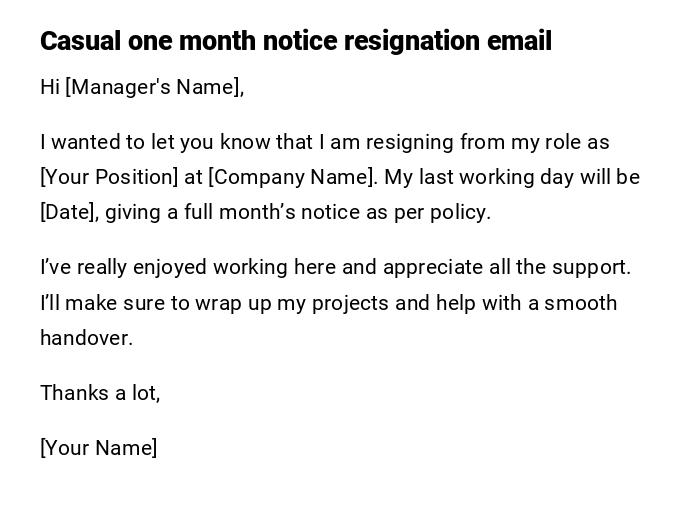Click the "Thanks a lot," closing line
The image size is (700, 510).
pyautogui.click(x=100, y=393)
